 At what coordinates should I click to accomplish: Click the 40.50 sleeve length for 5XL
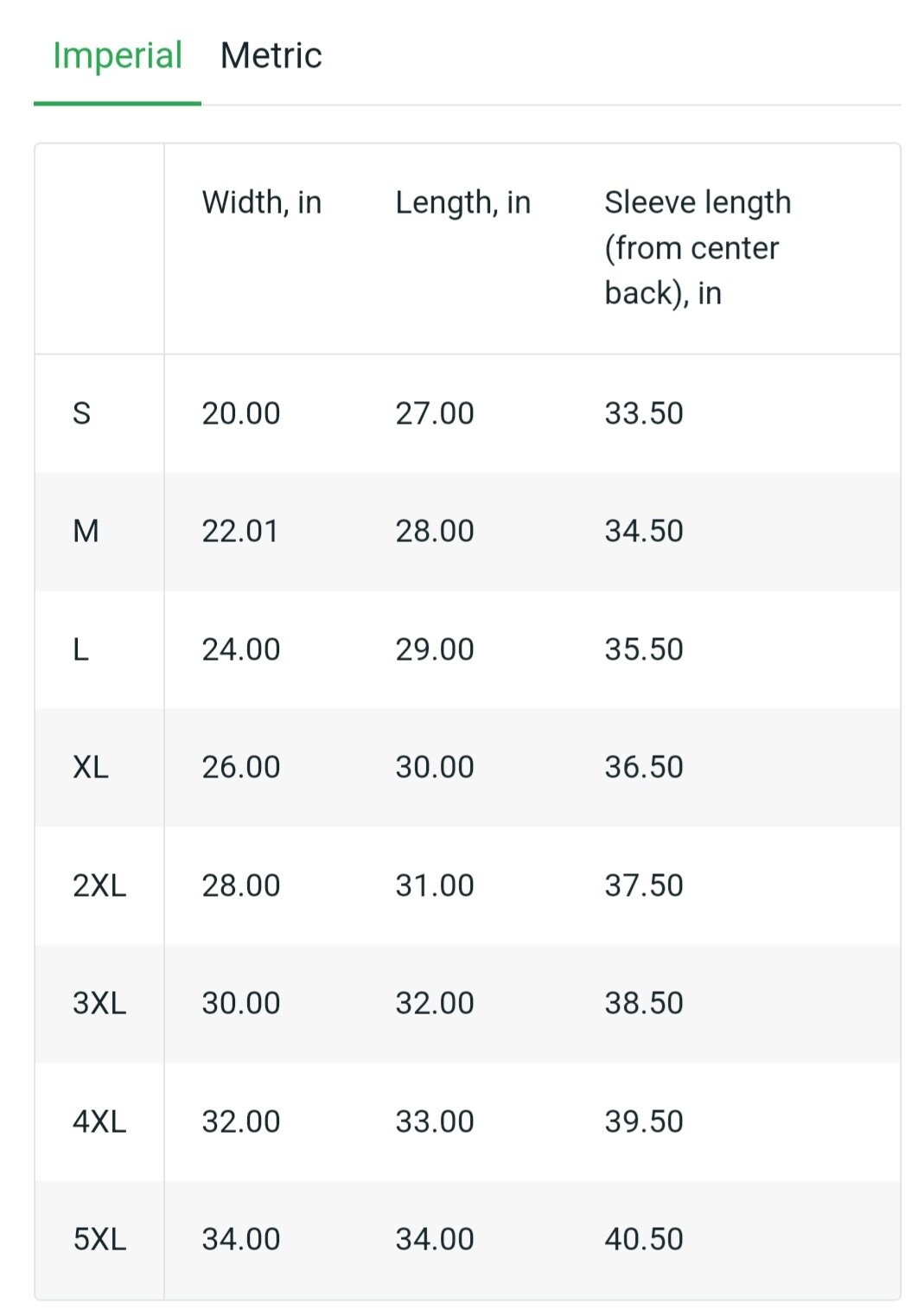644,1239
